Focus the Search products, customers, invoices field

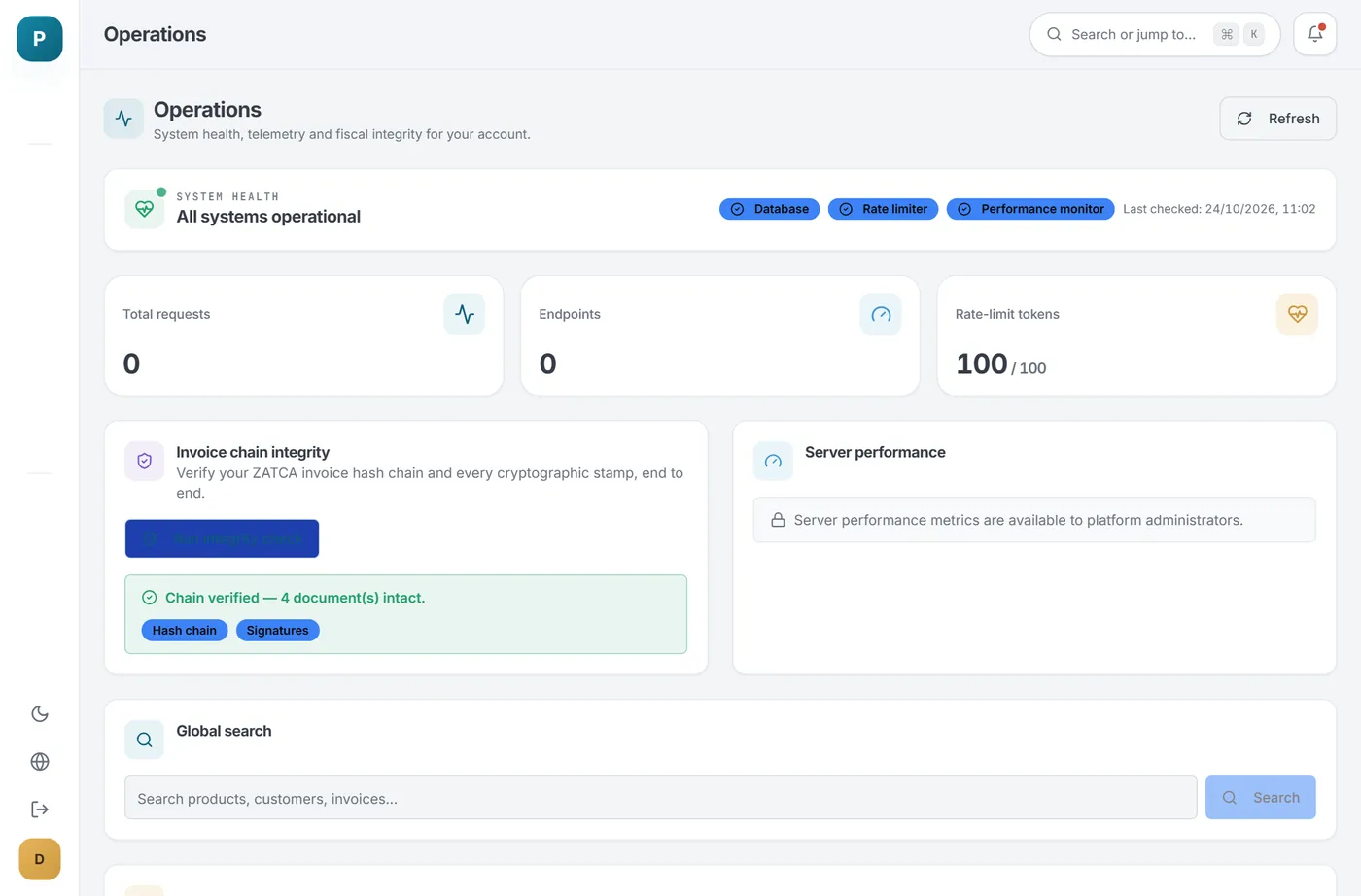tap(660, 798)
